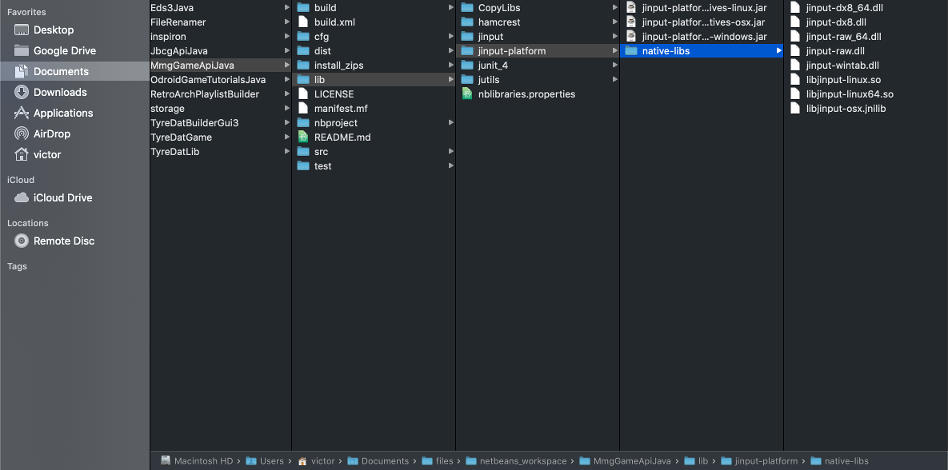Select the README.md file icon
The width and height of the screenshot is (948, 470).
coord(303,137)
